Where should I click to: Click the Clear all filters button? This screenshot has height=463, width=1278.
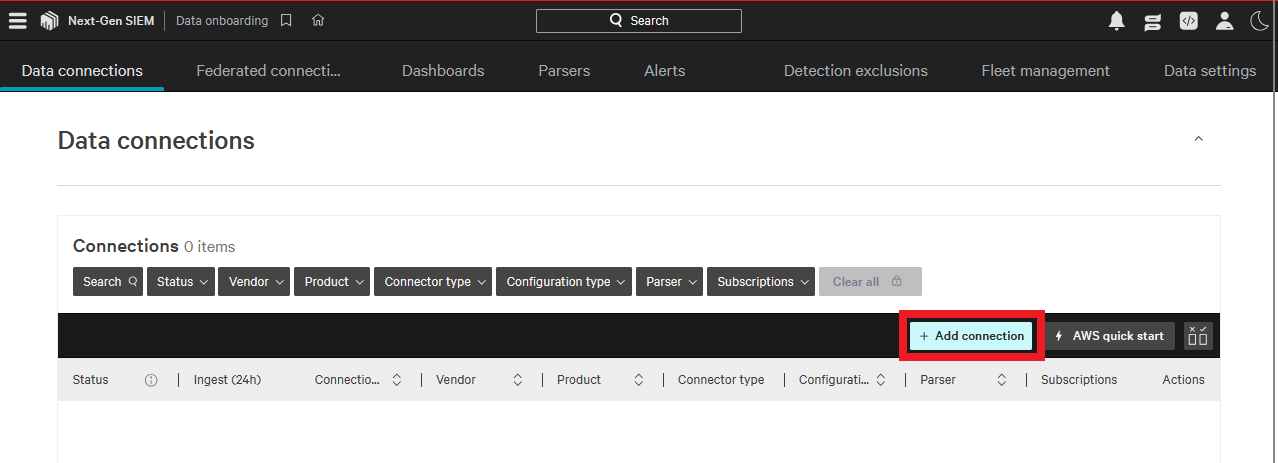tap(870, 282)
